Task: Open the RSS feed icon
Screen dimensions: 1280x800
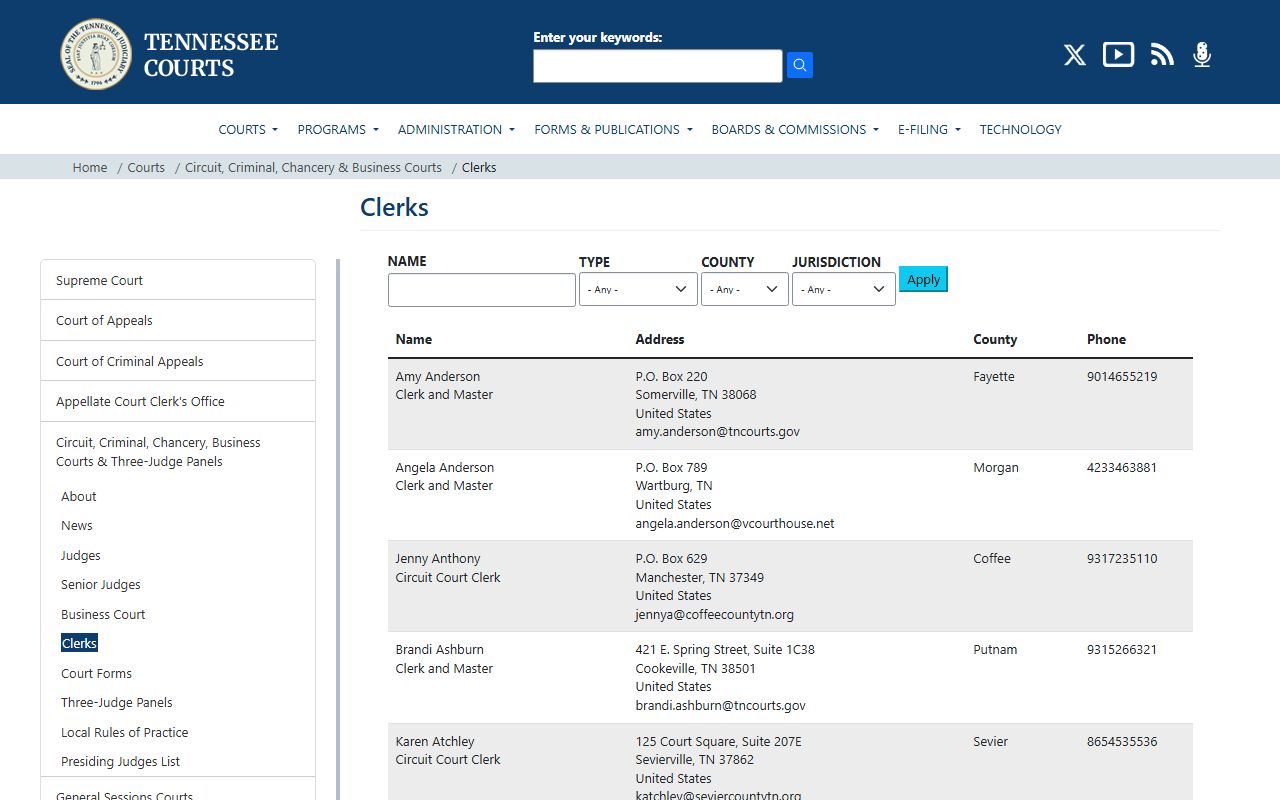Action: tap(1162, 55)
